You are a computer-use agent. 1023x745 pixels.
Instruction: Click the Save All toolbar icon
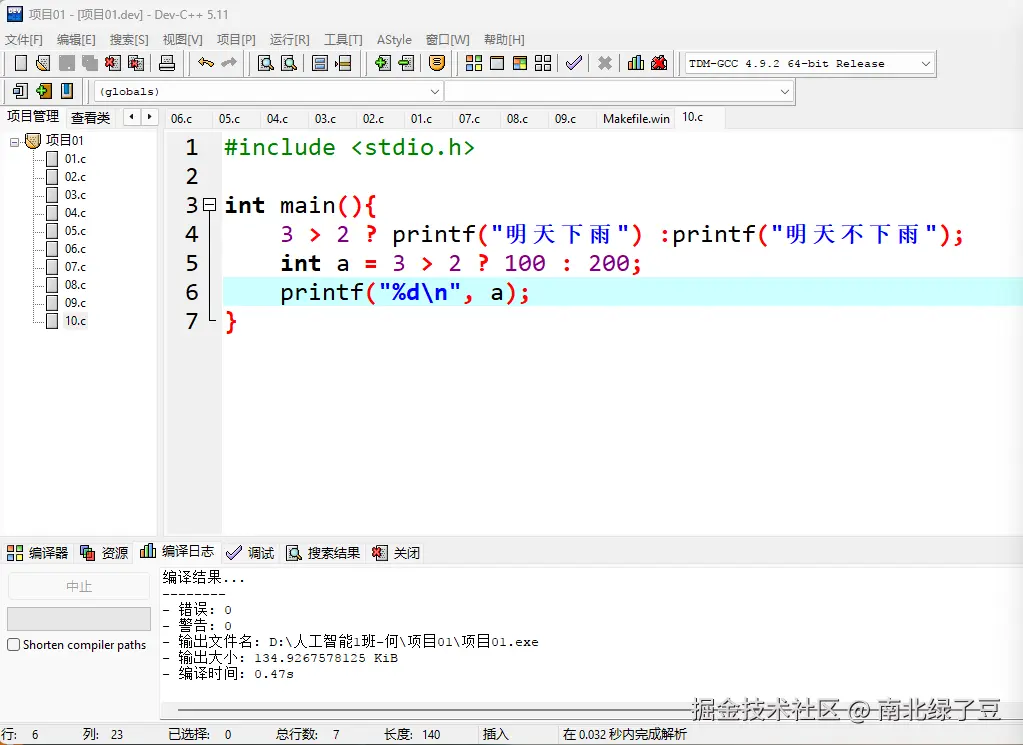pos(89,63)
